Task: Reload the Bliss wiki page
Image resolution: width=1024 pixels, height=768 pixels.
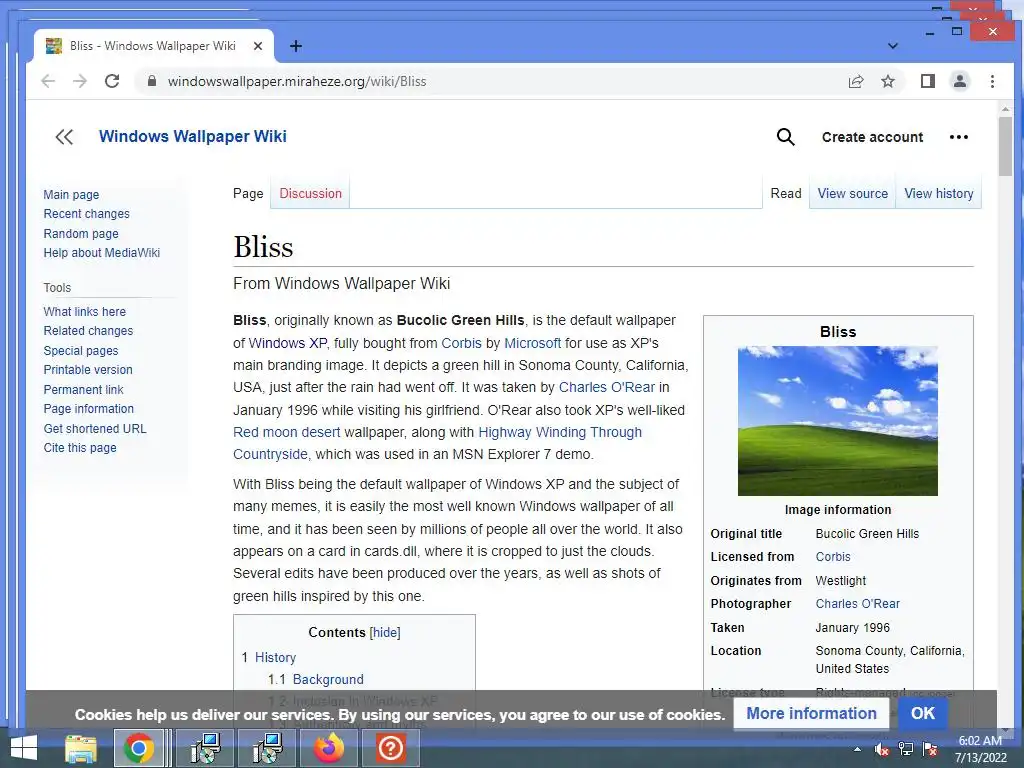Action: pyautogui.click(x=112, y=81)
